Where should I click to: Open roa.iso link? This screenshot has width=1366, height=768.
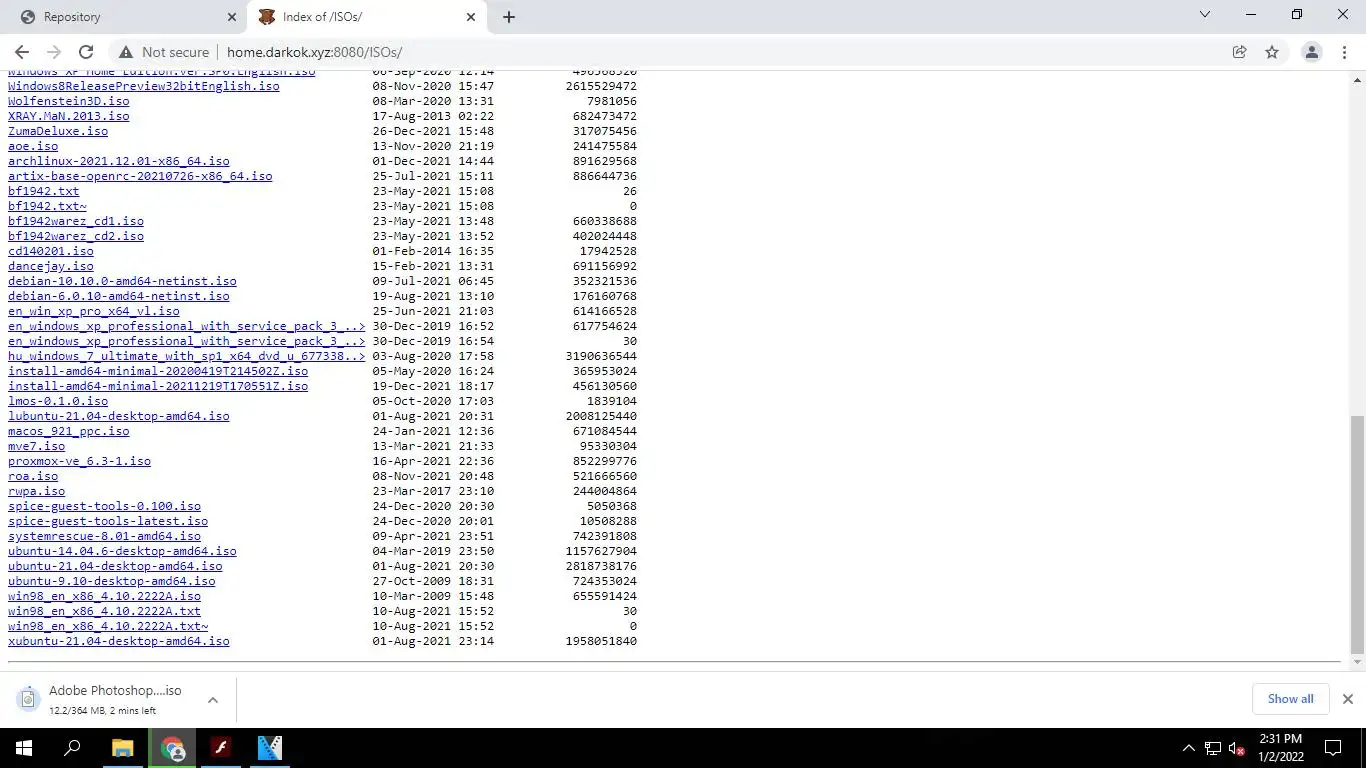pos(33,476)
